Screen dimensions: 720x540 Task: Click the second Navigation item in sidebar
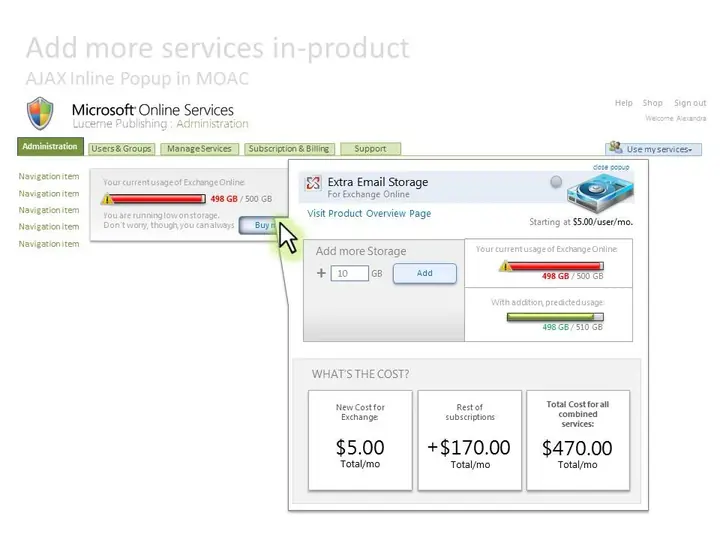click(49, 194)
